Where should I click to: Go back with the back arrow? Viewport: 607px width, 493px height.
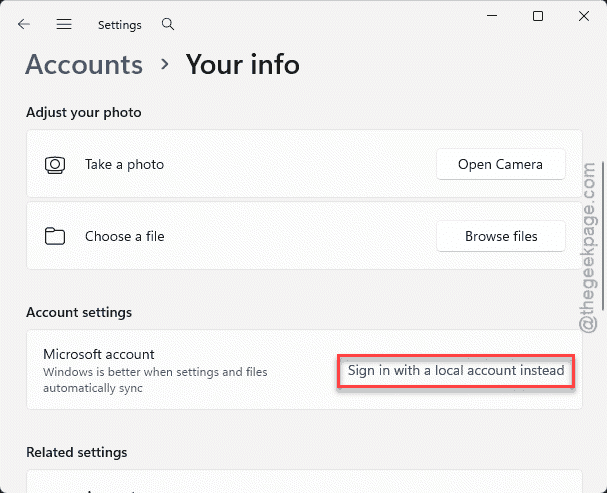(24, 24)
